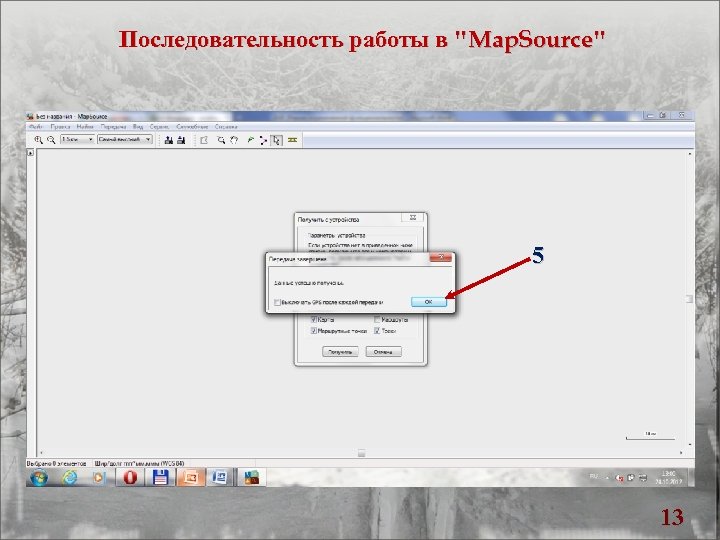Viewport: 720px width, 540px height.
Task: Toggle the Карты checkbox
Action: (x=314, y=319)
